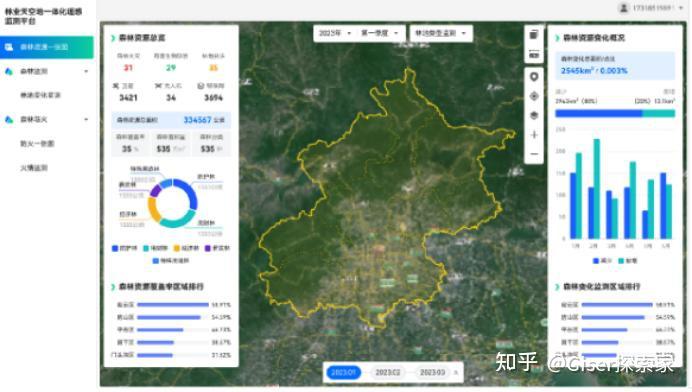
Task: Toggle blue series in bar chart legend
Action: coord(602,261)
